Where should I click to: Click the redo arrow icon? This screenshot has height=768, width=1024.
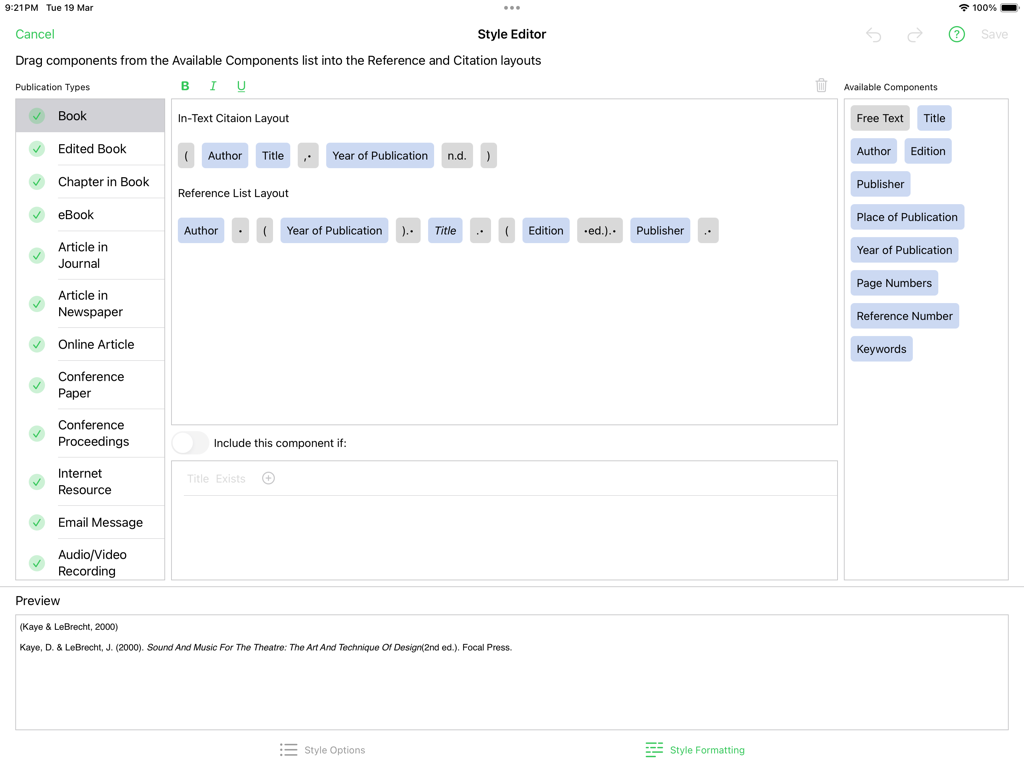(x=914, y=34)
